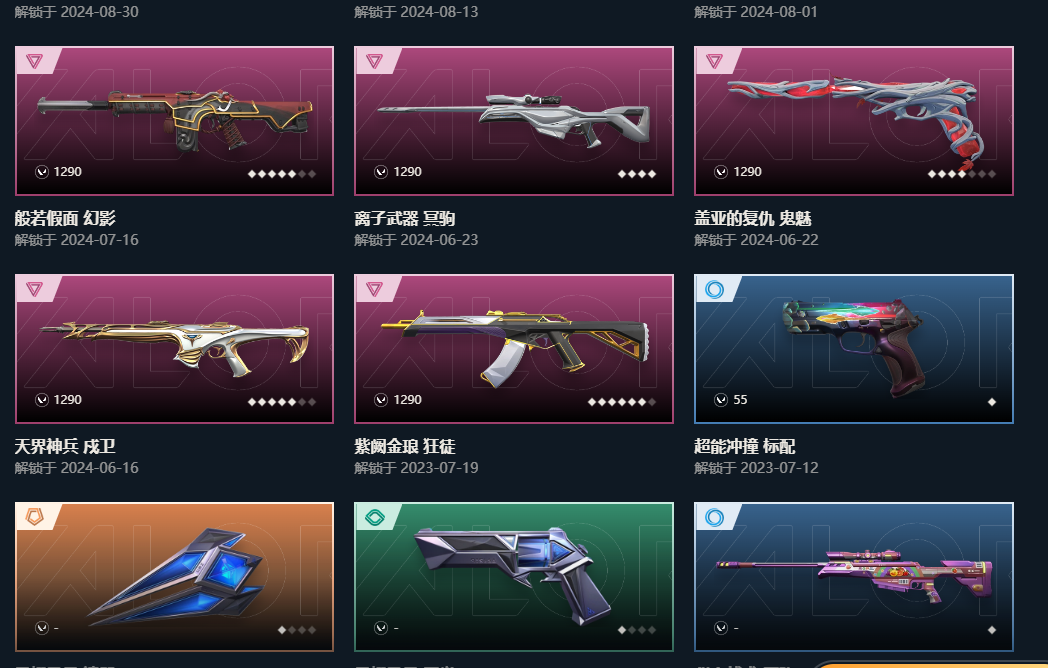Click the 紫阙金琅 狂徒 skin name

[405, 446]
